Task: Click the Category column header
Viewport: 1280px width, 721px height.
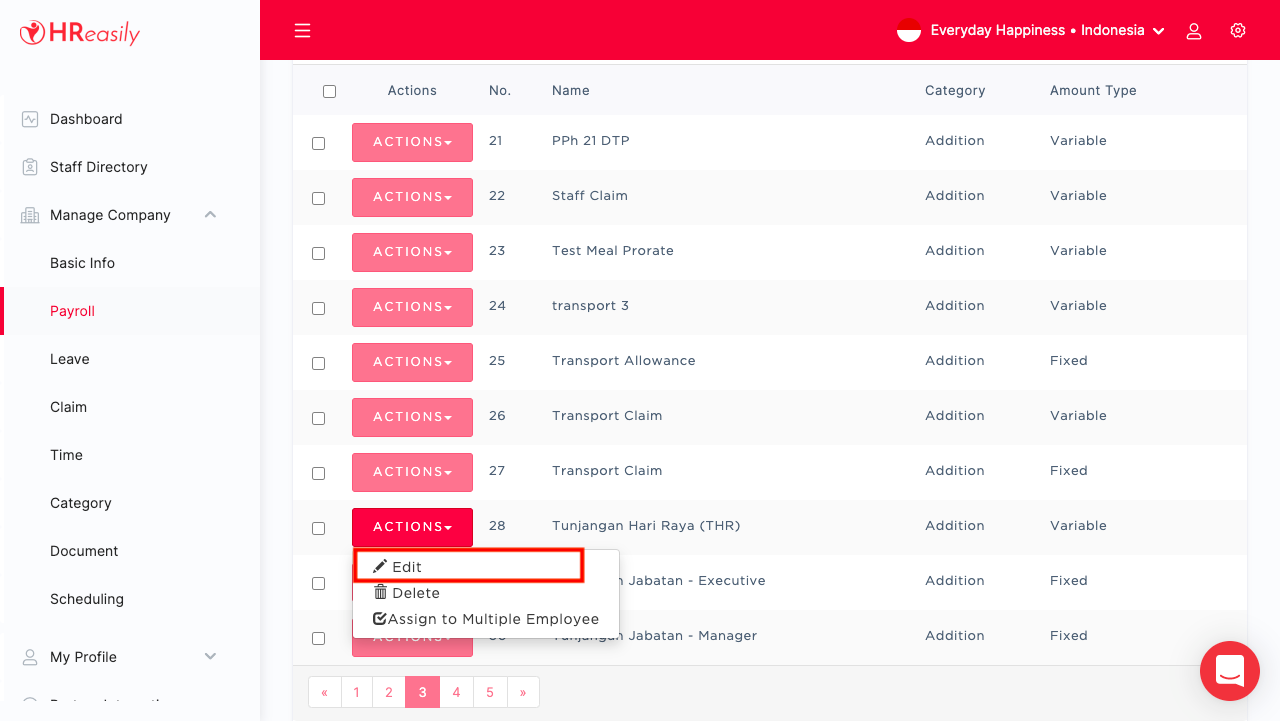Action: tap(955, 90)
